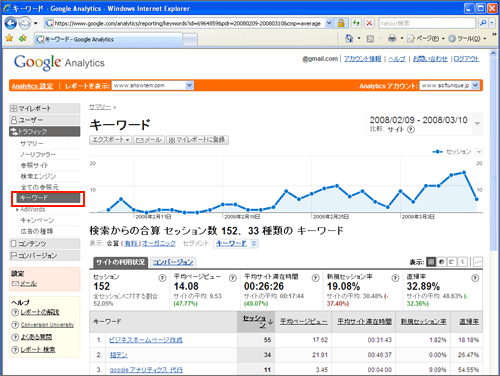The image size is (500, 376).
Task: Open the favorites star icon
Action: 9,38
